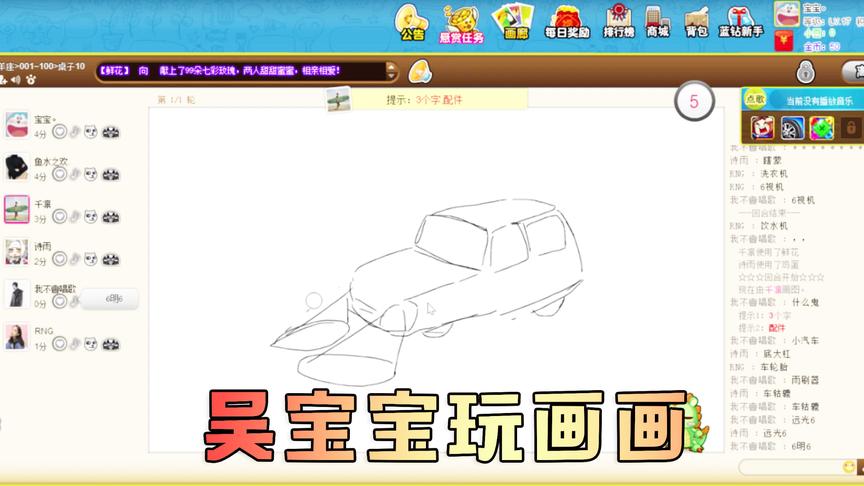Open the 蓝钻新手 gift icon
Viewport: 864px width, 486px height.
(x=741, y=22)
